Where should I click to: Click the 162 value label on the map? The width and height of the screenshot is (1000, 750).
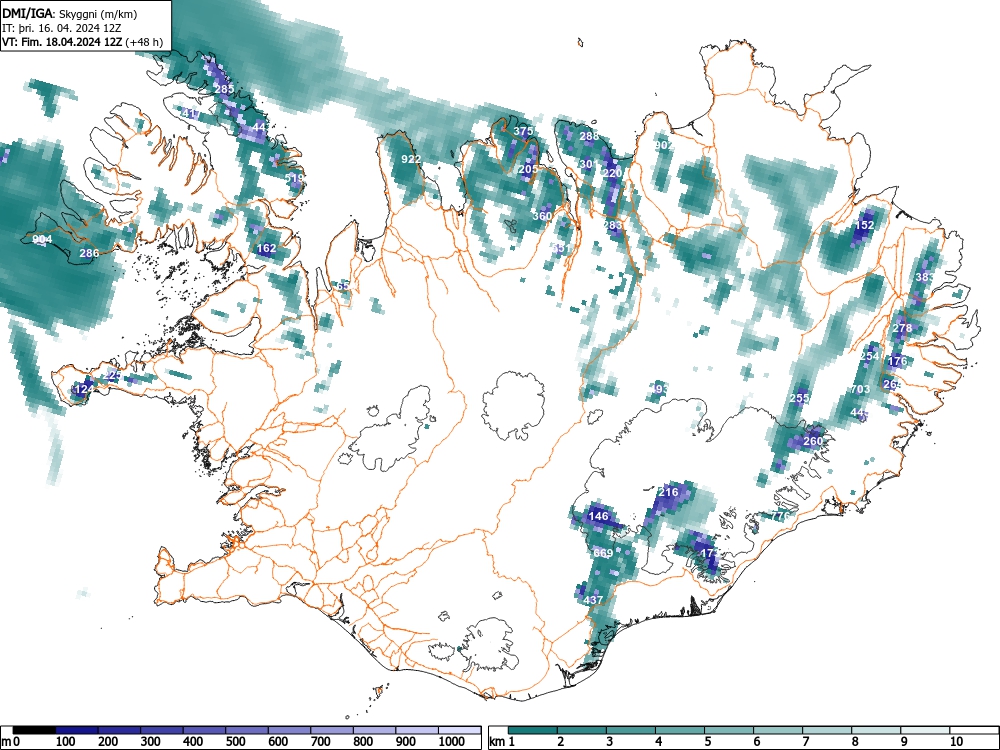pos(267,248)
